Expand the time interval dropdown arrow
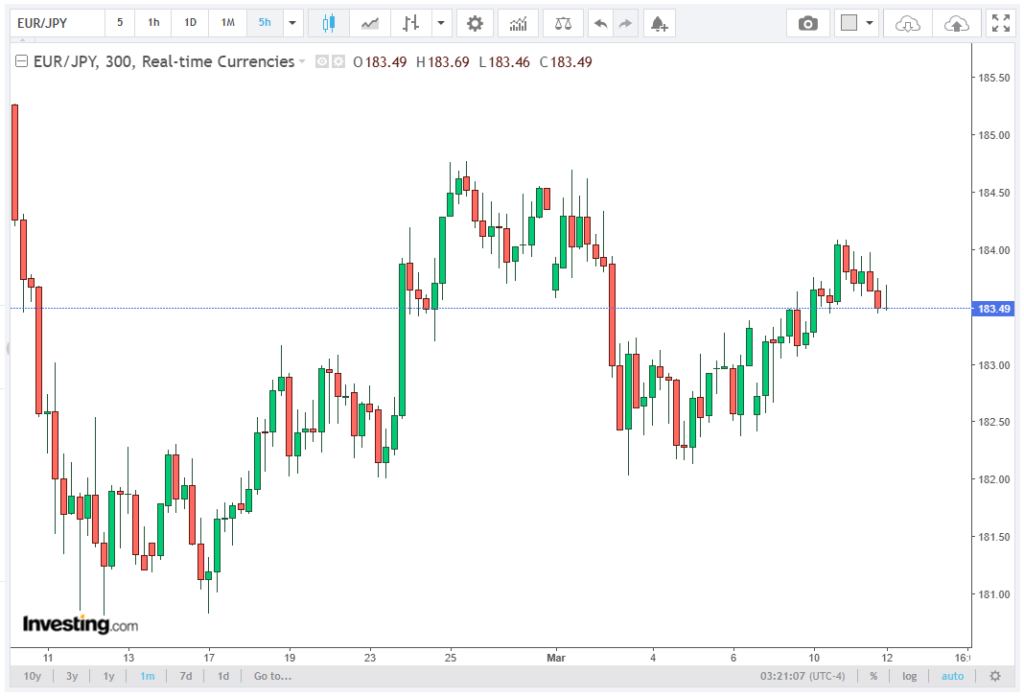1024x697 pixels. click(292, 22)
